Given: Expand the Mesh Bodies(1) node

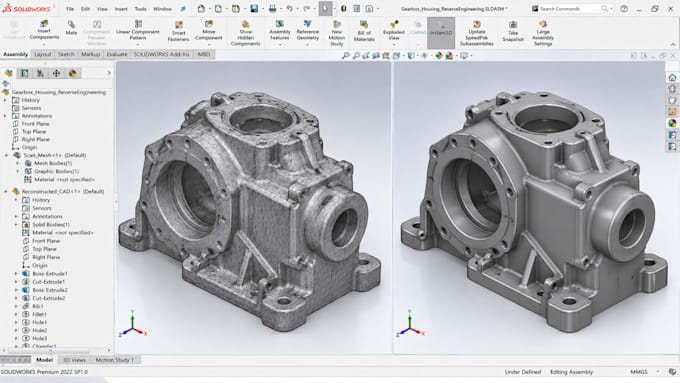Looking at the screenshot, I should [17, 164].
